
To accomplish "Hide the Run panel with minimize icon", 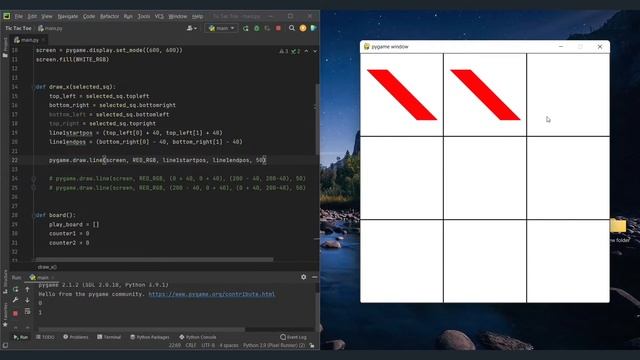I will tap(314, 277).
